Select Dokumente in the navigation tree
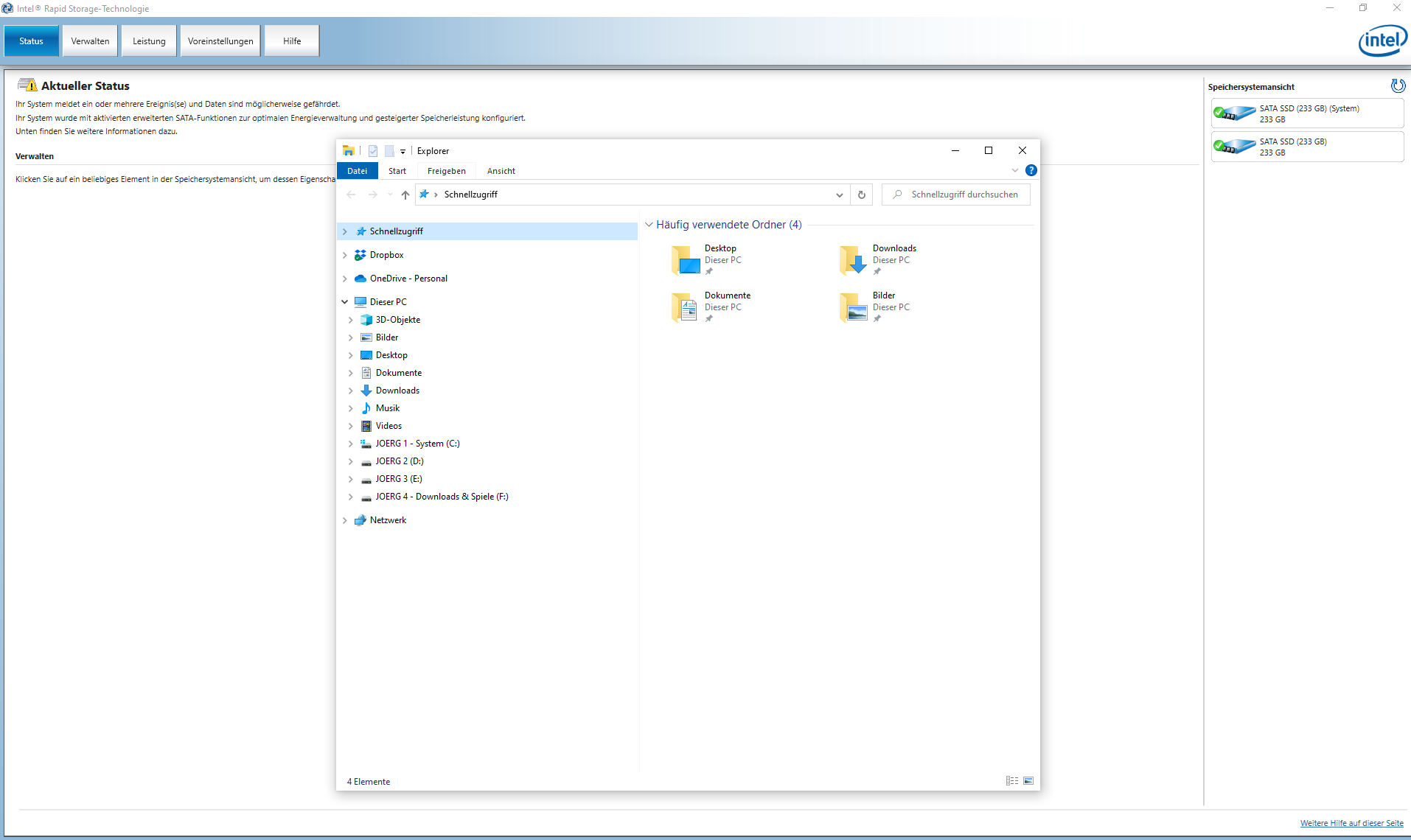 (x=399, y=373)
